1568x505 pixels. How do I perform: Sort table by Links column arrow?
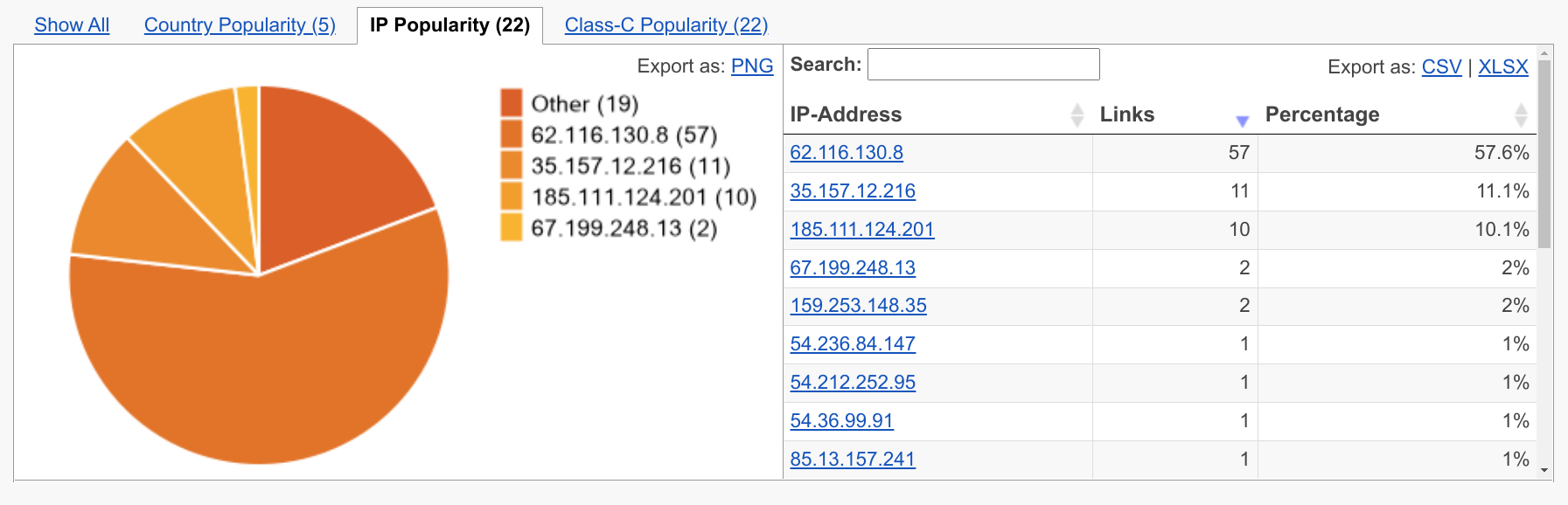[1242, 121]
